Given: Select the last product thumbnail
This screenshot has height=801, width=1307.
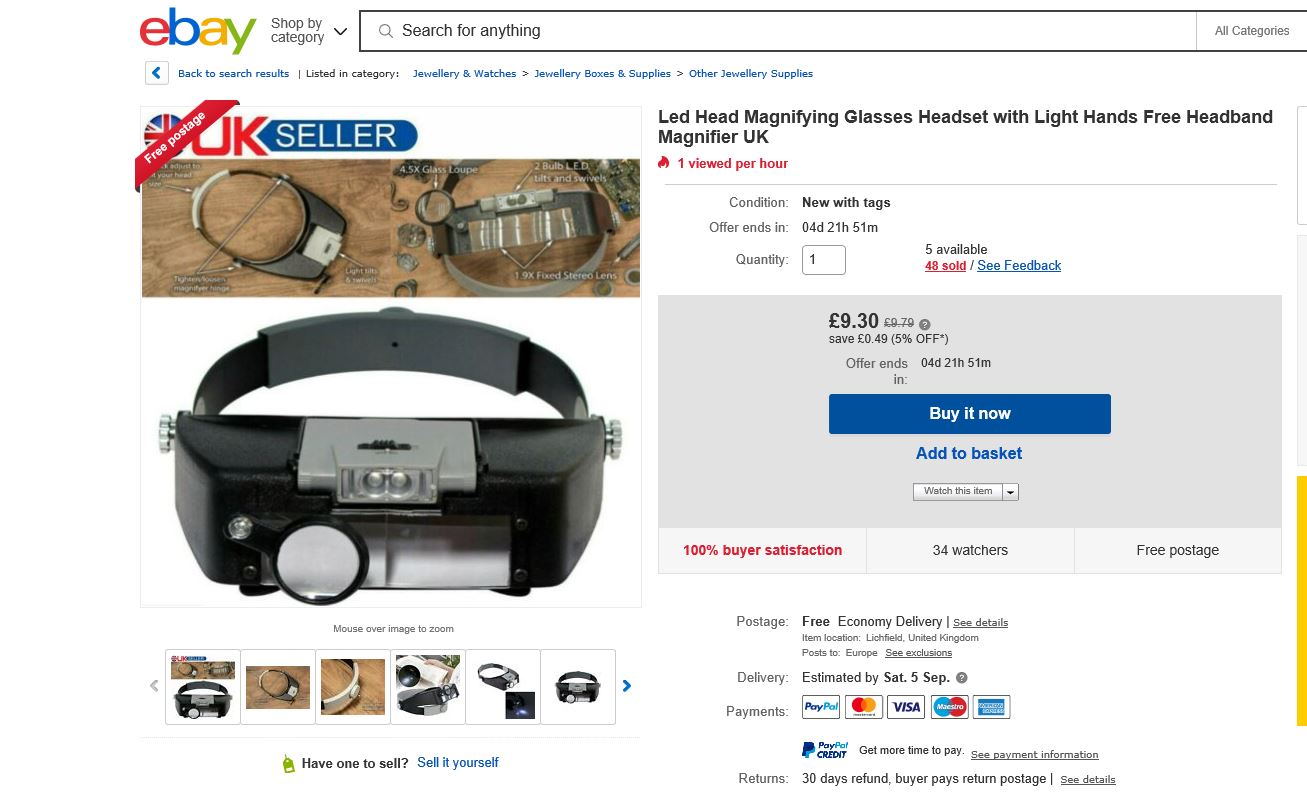Looking at the screenshot, I should [x=578, y=687].
